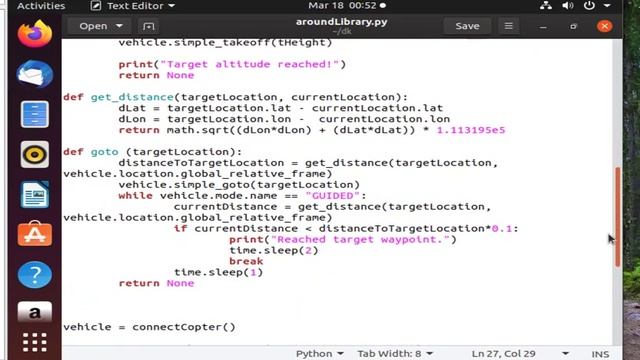The height and width of the screenshot is (360, 640).
Task: Click the 'time.sleep(2)' line
Action: click(273, 250)
